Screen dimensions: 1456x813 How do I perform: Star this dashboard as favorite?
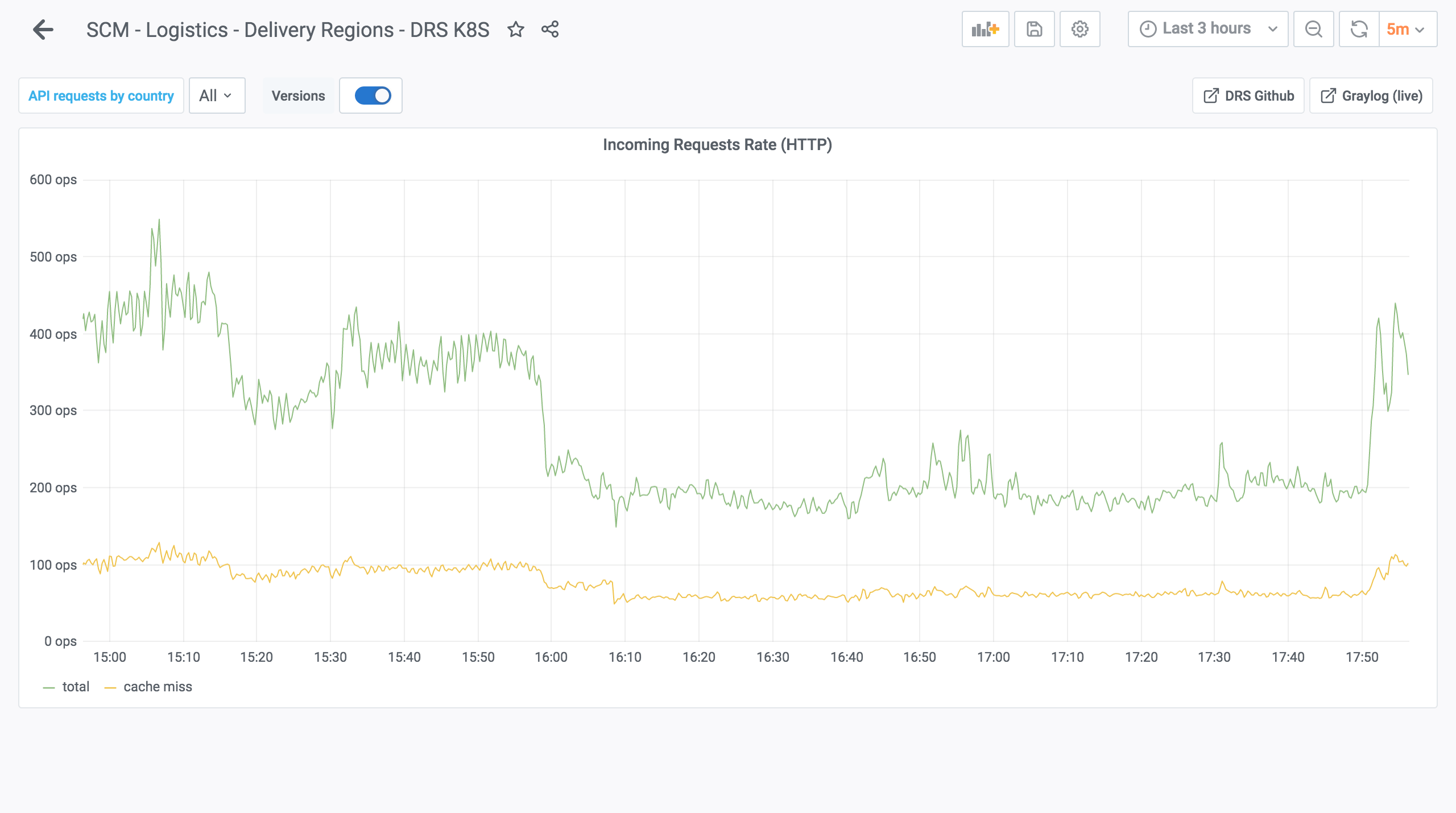click(x=516, y=30)
